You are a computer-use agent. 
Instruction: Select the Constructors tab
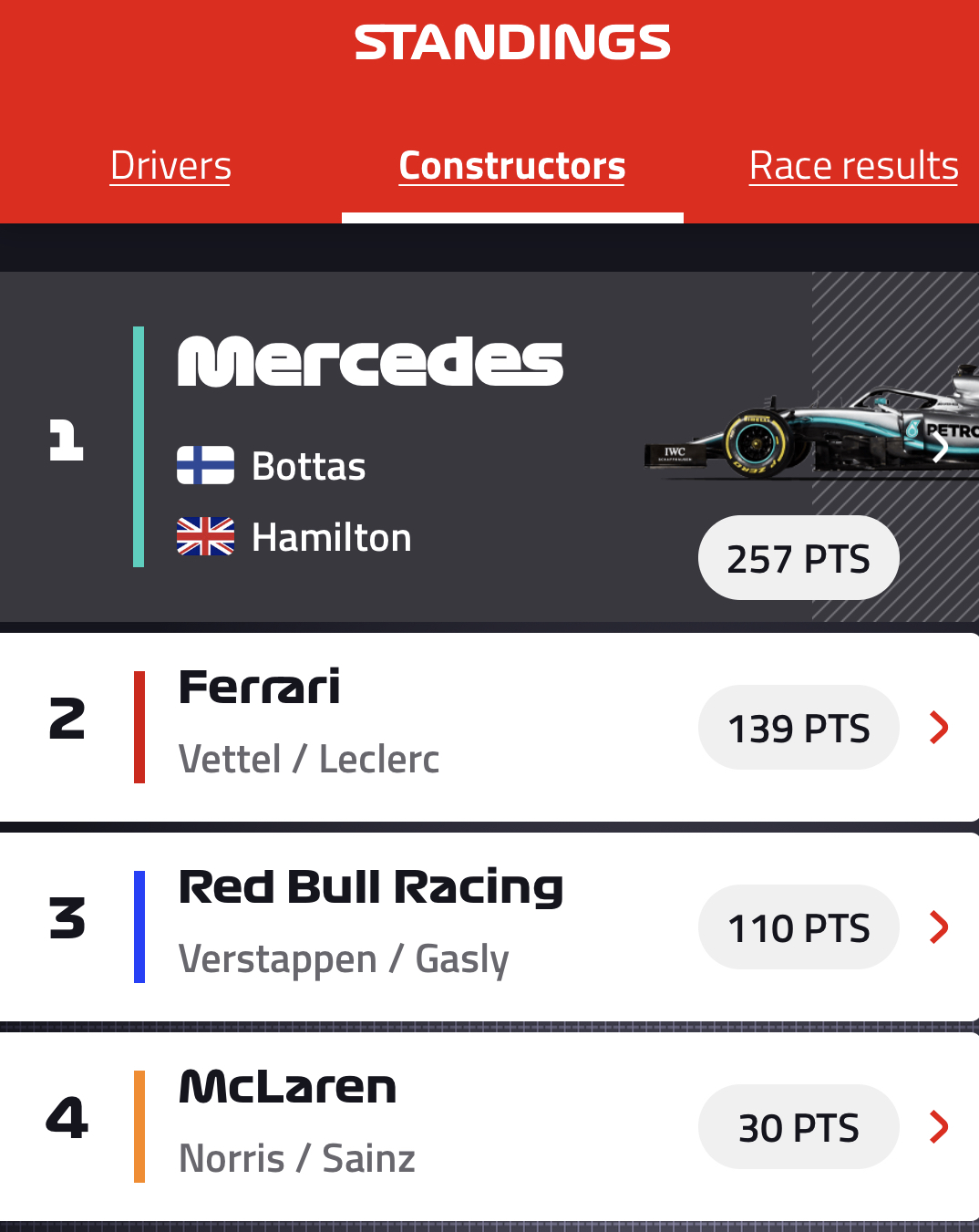tap(512, 166)
